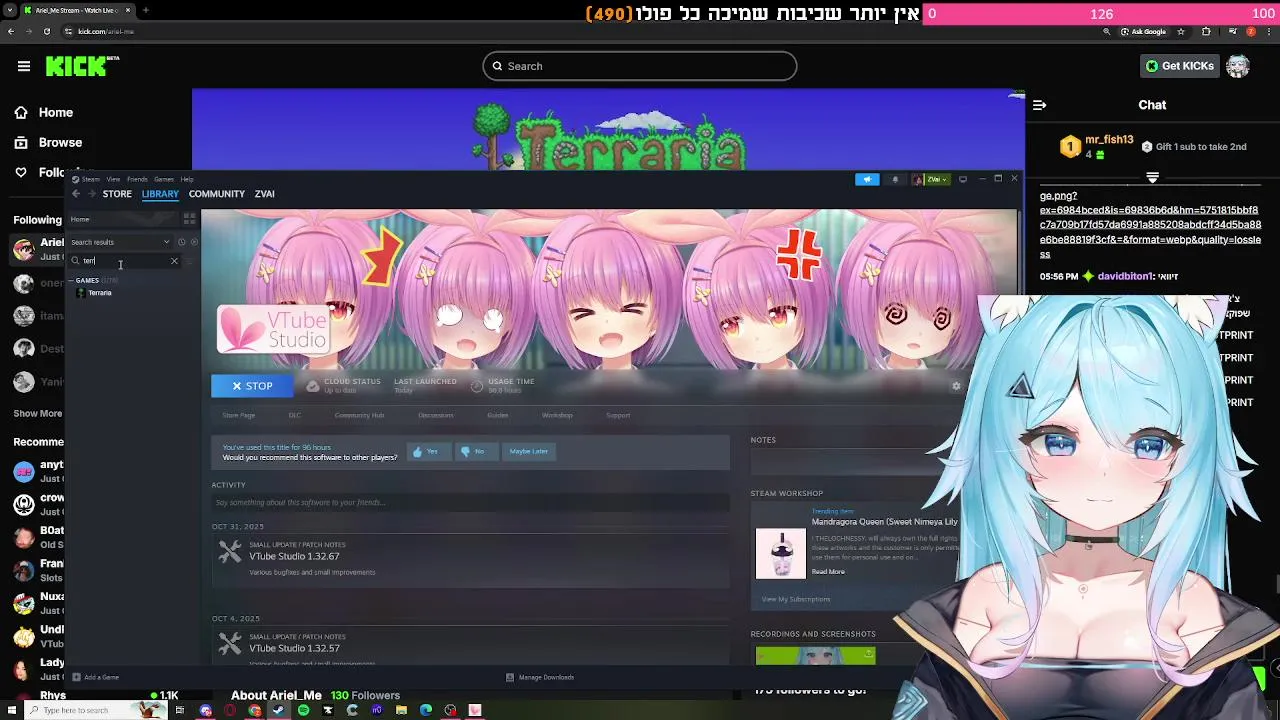The width and height of the screenshot is (1280, 720).
Task: Open mr_fish13 top gifter entry
Action: (1097, 147)
